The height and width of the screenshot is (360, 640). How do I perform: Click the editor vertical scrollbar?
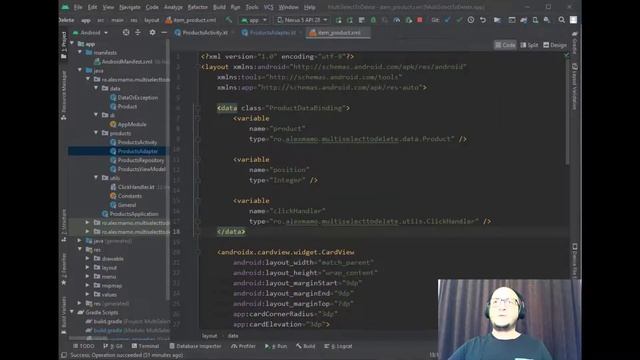pos(567,109)
